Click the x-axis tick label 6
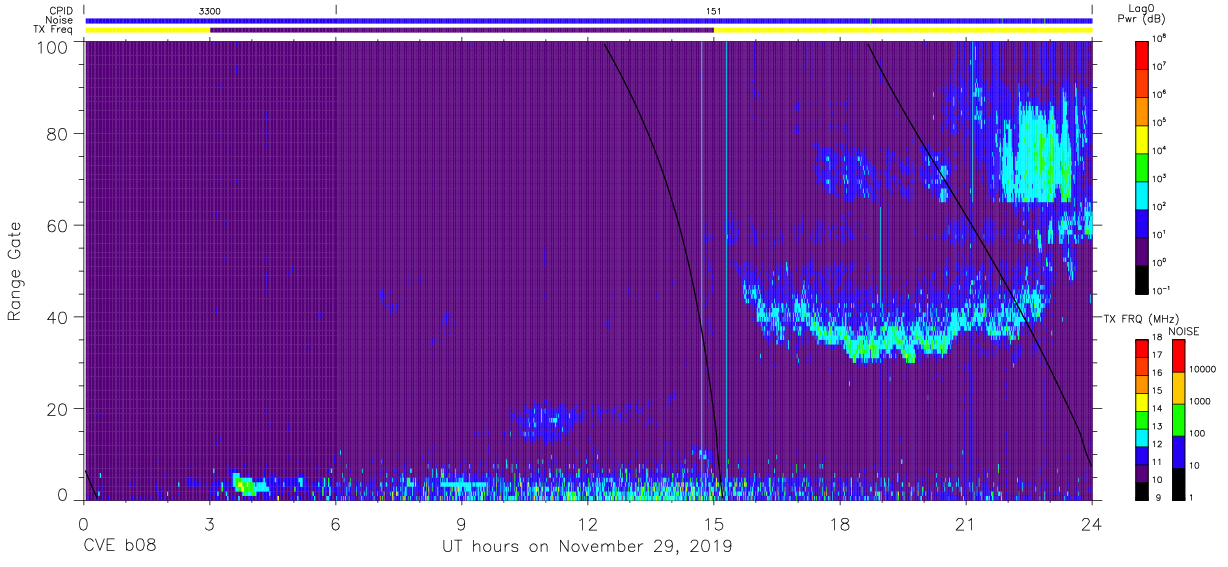This screenshot has width=1228, height=567. pyautogui.click(x=336, y=523)
